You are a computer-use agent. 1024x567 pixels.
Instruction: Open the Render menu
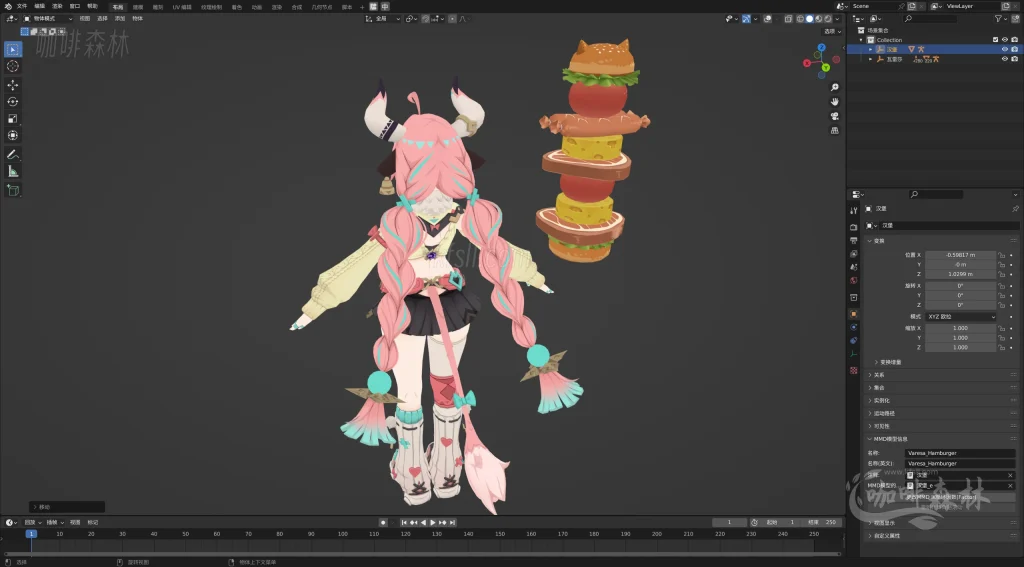[57, 6]
